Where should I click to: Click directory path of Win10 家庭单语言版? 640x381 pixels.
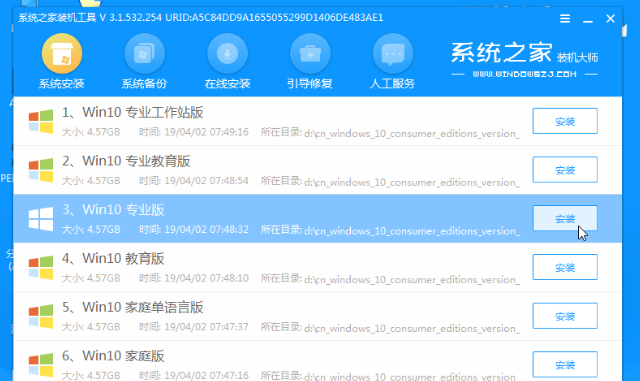pos(412,328)
